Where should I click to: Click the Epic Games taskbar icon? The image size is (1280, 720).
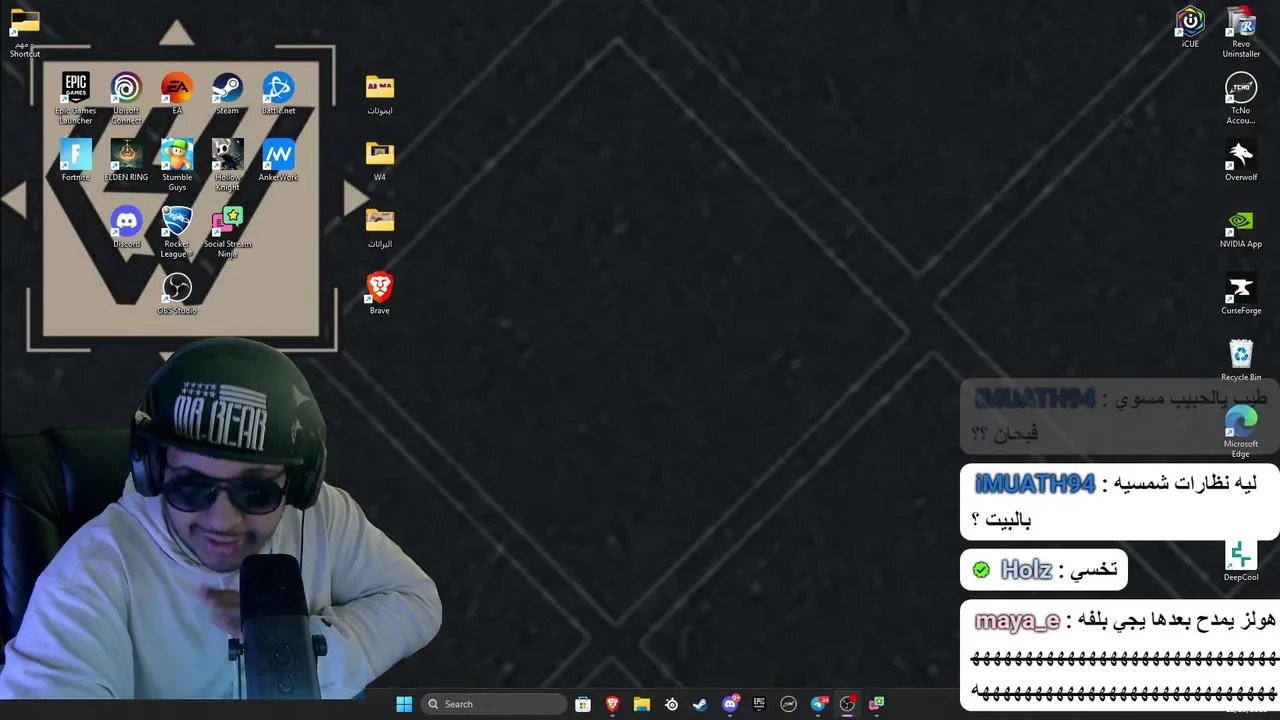(x=759, y=704)
